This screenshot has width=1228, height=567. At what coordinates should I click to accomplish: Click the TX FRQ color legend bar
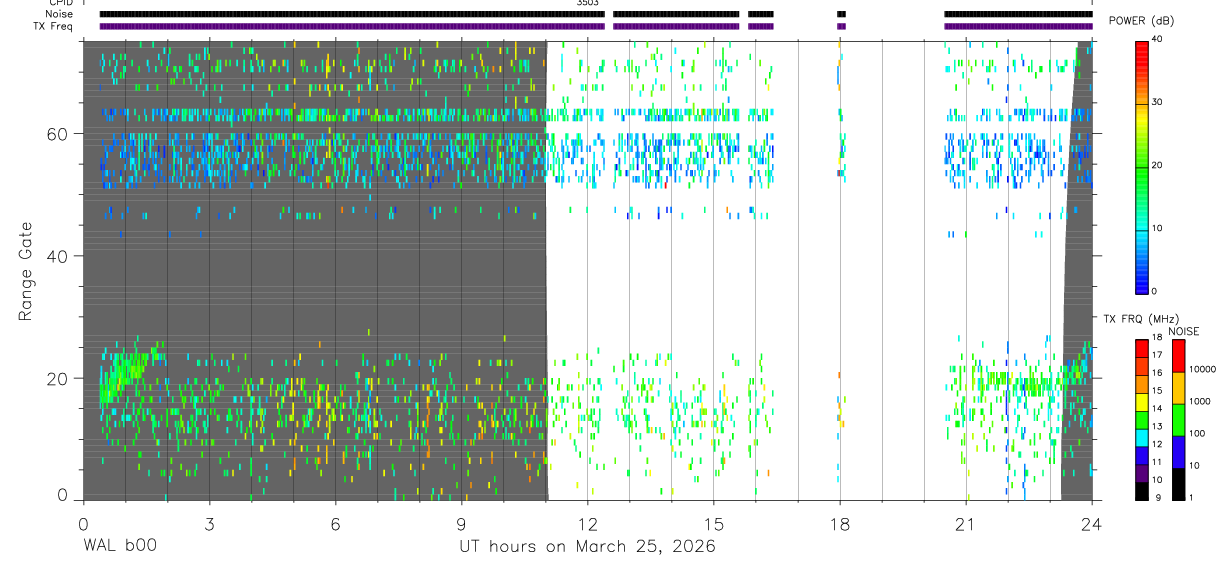point(1141,420)
